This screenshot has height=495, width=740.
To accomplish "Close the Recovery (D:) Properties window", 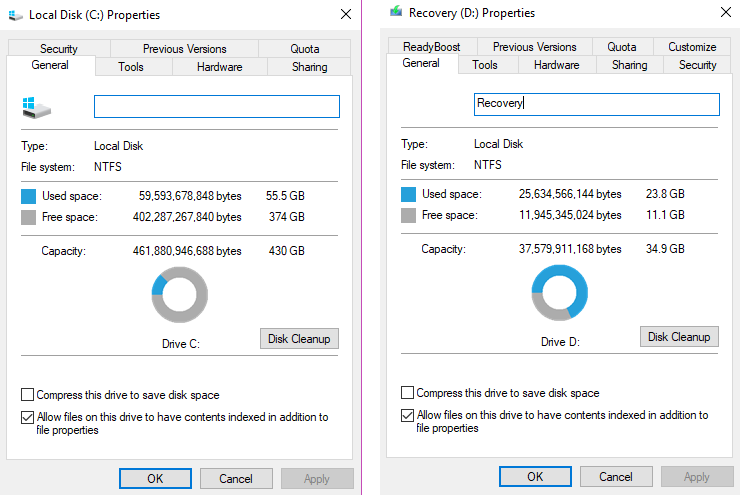I will click(726, 12).
